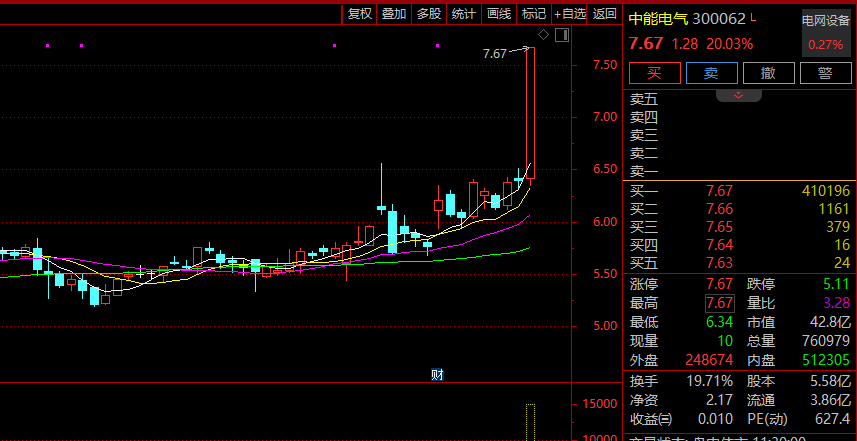Switch to 多股 multi-stock view
This screenshot has height=441, width=857.
pyautogui.click(x=429, y=13)
